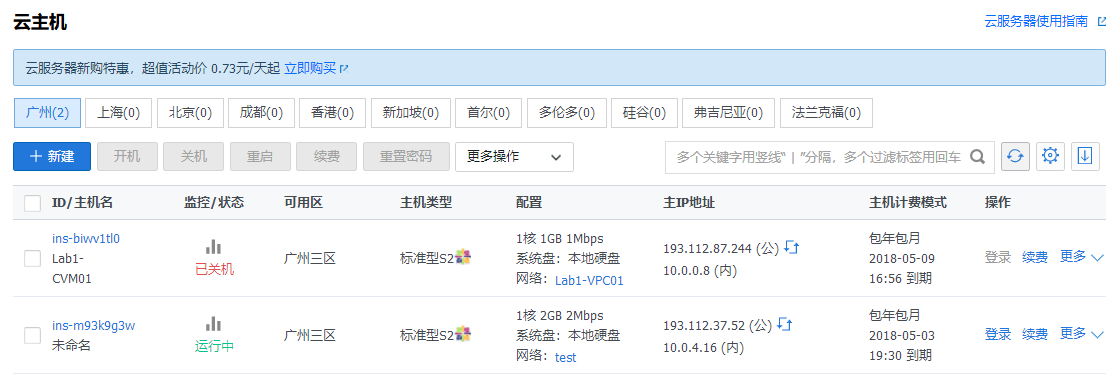The width and height of the screenshot is (1115, 382).
Task: Click the 开机 button
Action: tap(127, 156)
